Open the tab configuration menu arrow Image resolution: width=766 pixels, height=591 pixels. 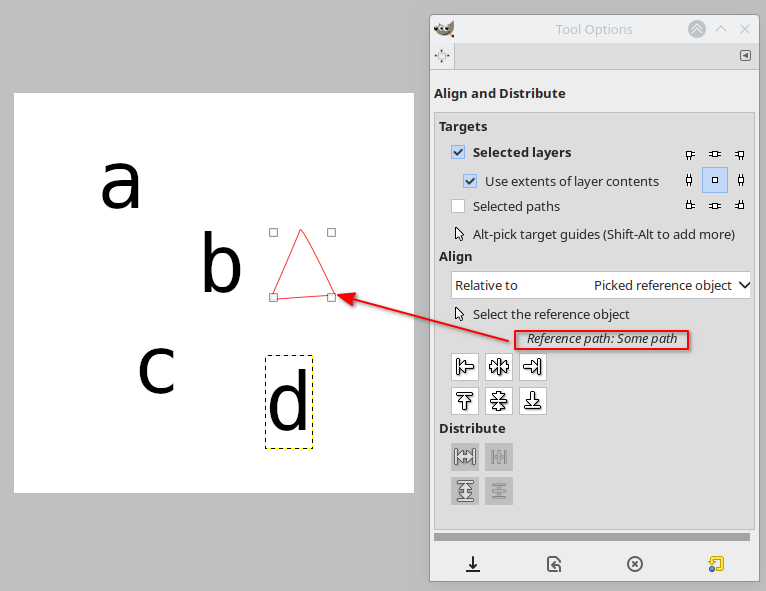click(x=745, y=56)
